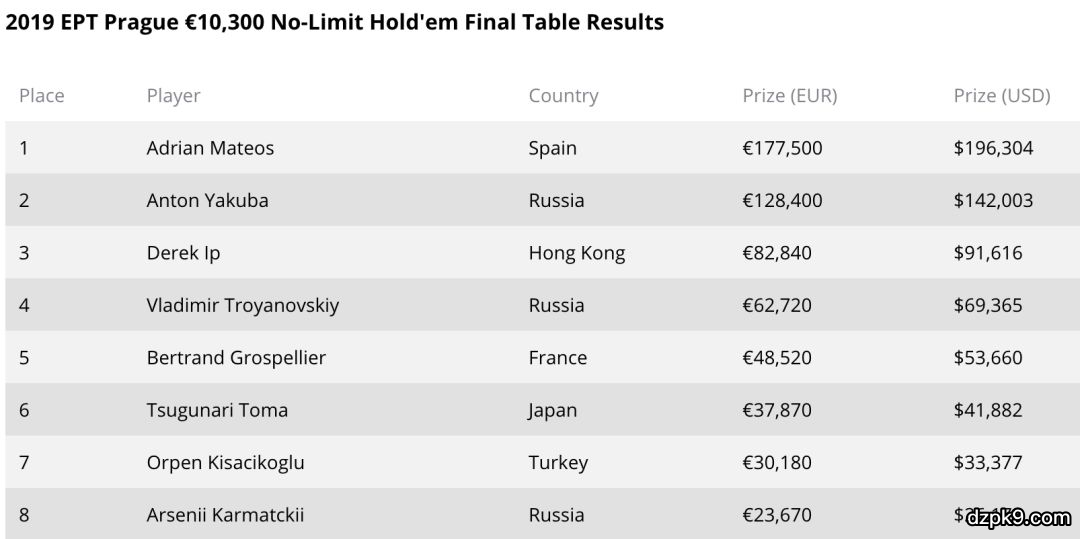Click the $142,003 USD prize cell
The image size is (1080, 539).
tap(993, 200)
